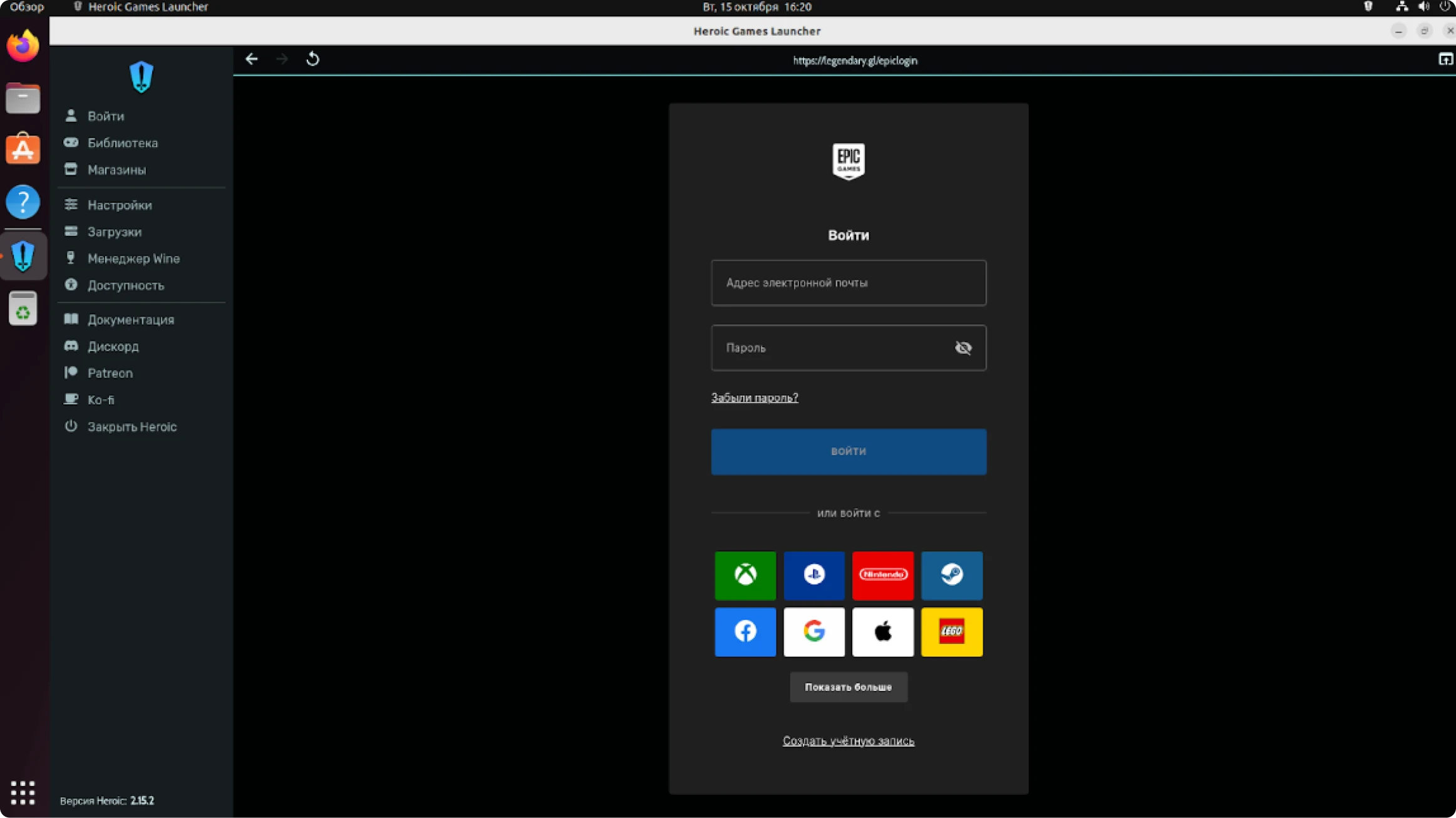1456x818 pixels.
Task: Focus the email address input field
Action: click(x=848, y=283)
